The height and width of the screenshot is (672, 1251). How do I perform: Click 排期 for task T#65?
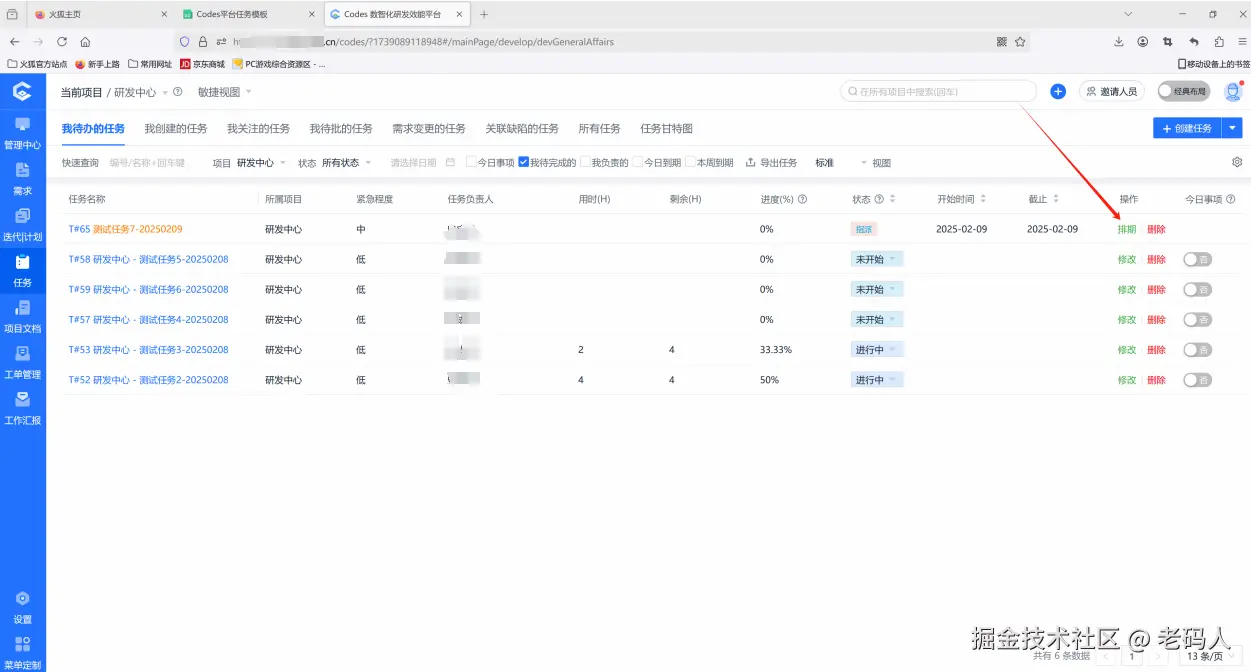1127,229
